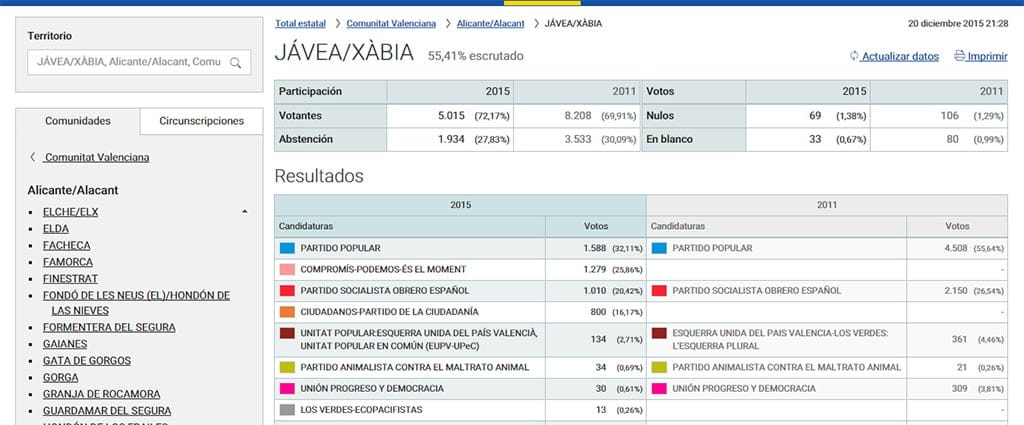Click the dark red Unitat Popular 2015 swatch
This screenshot has width=1024, height=425.
287,333
